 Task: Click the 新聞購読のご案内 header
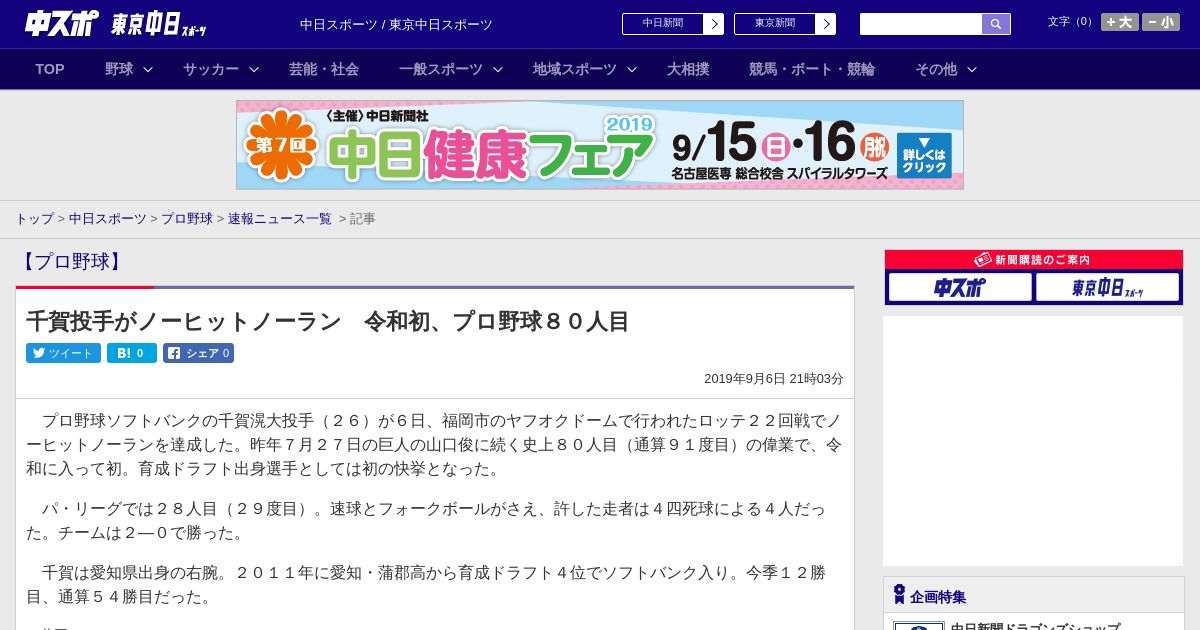click(1034, 260)
